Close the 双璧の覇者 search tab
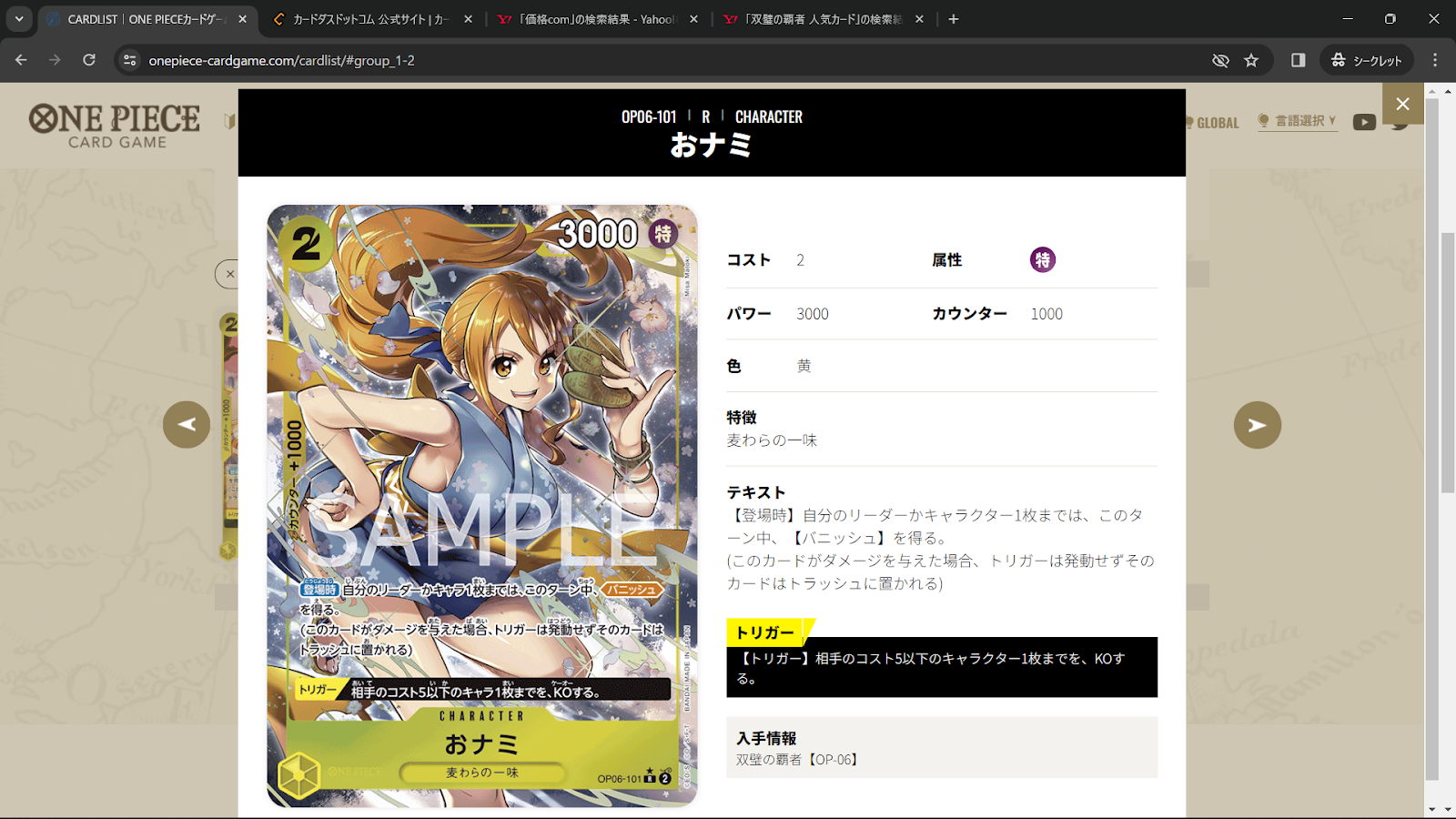This screenshot has height=819, width=1456. [x=919, y=19]
